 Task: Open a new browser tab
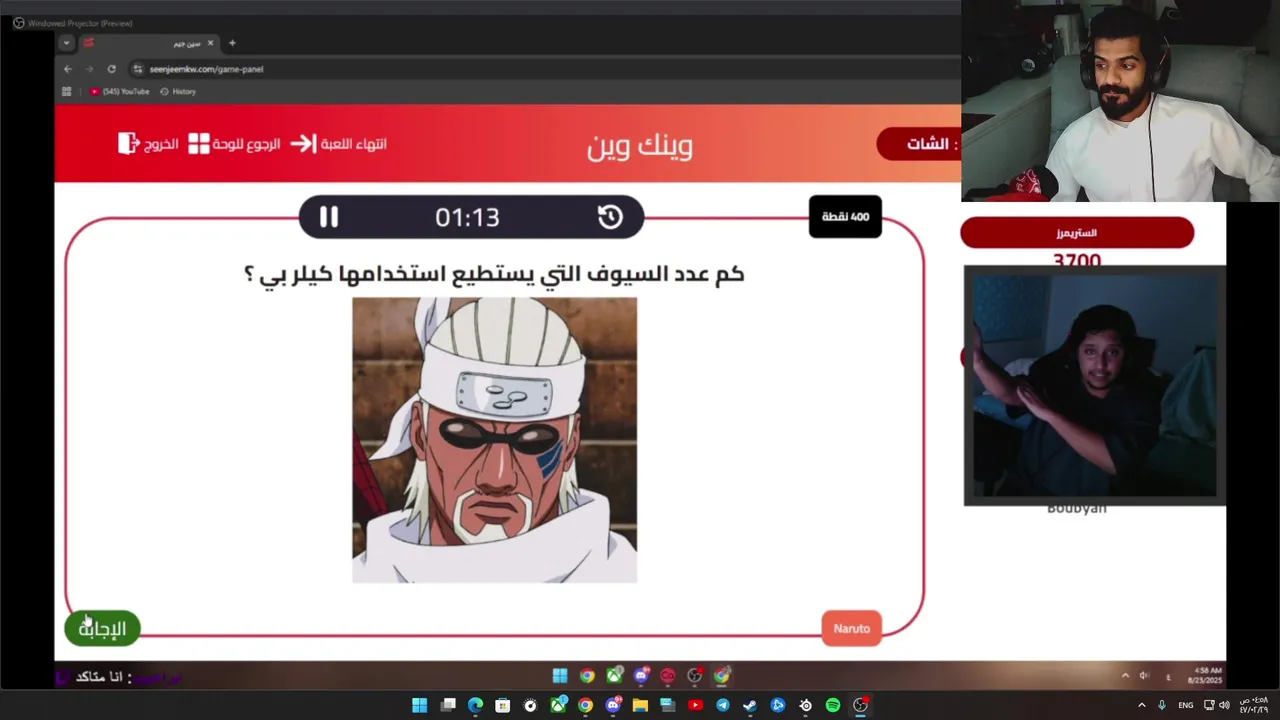pos(232,43)
